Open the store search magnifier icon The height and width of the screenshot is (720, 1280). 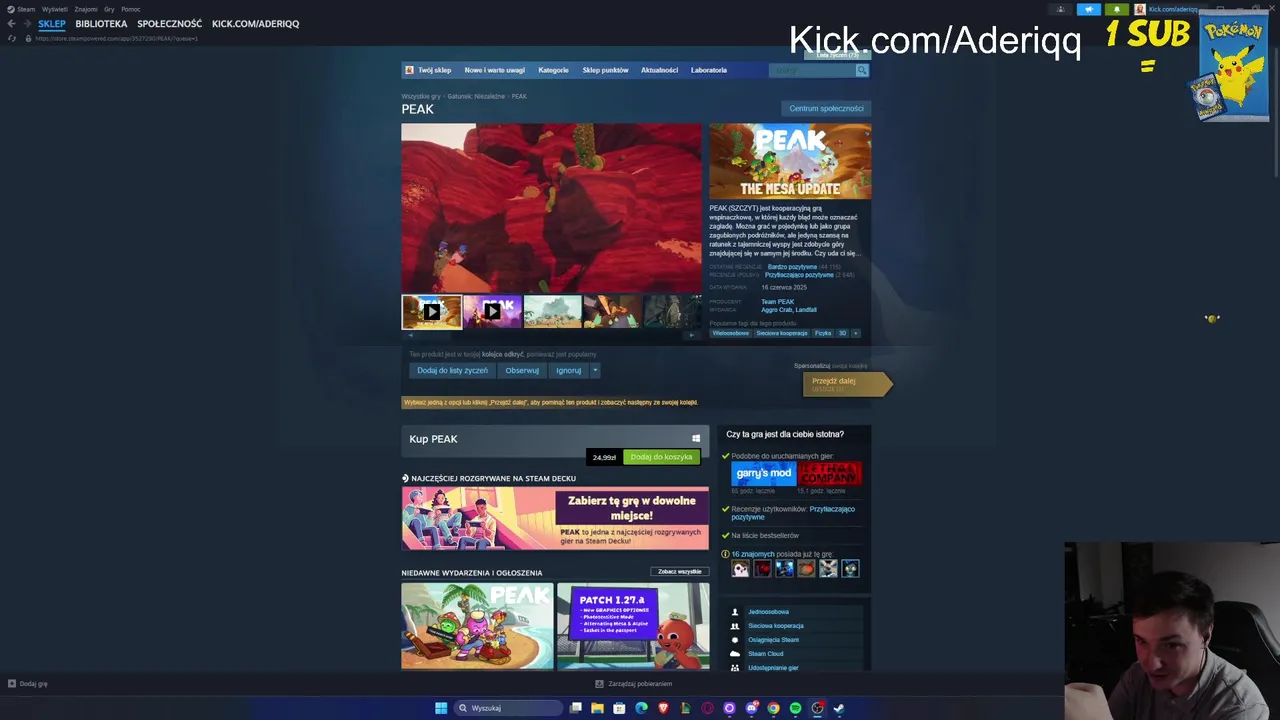click(862, 70)
